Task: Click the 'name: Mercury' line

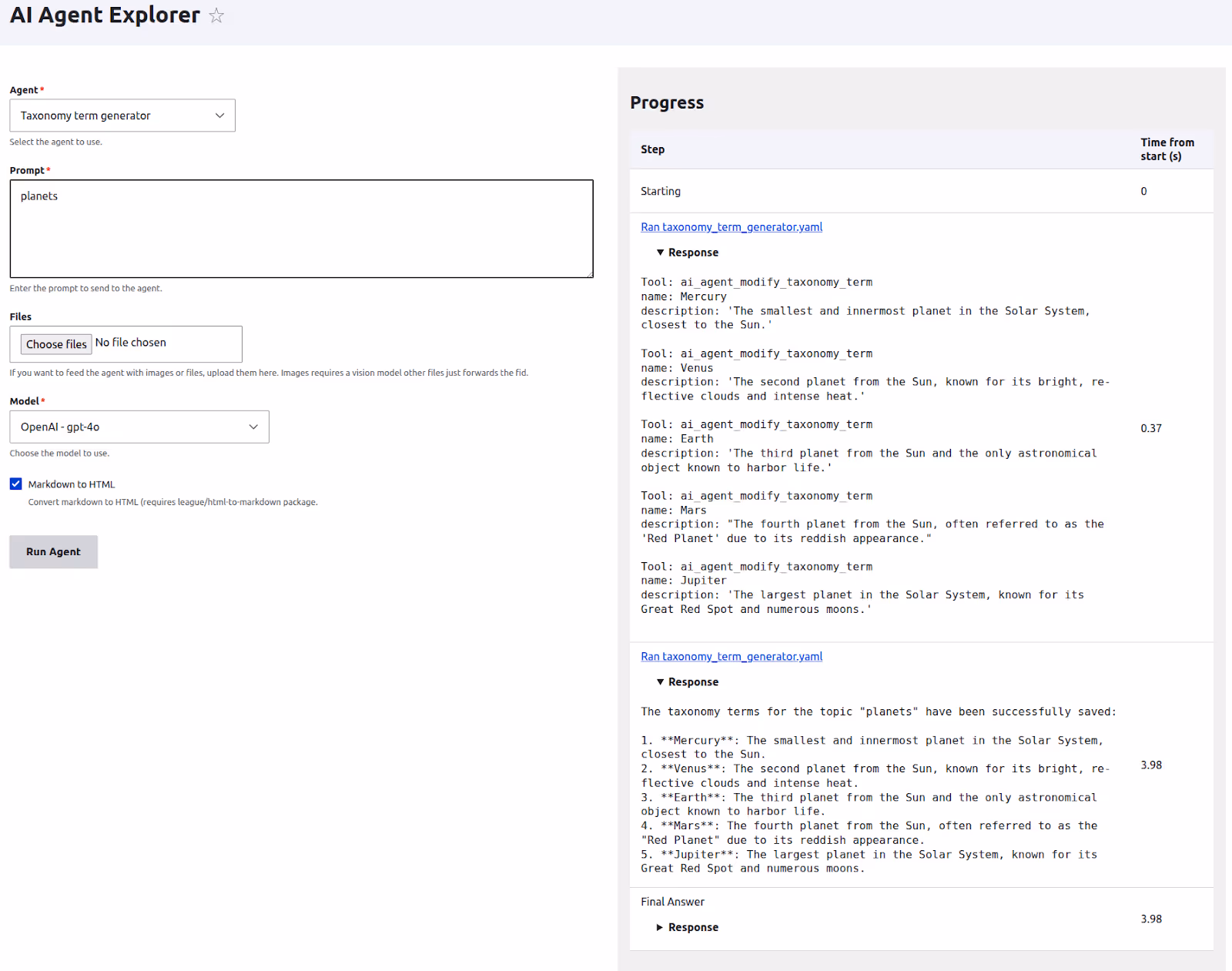Action: point(684,296)
